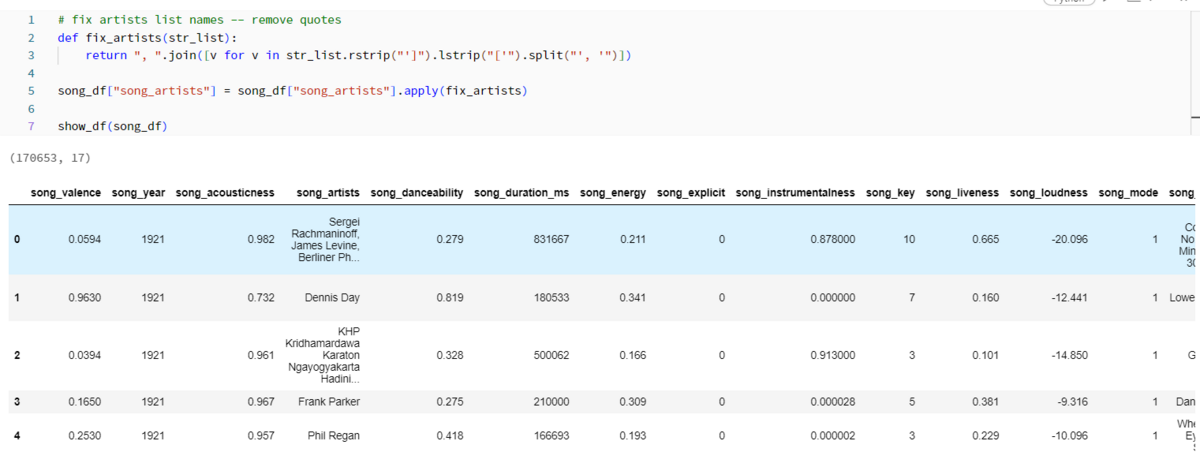Click loudness value -14.850
This screenshot has width=1200, height=467.
(x=1068, y=355)
